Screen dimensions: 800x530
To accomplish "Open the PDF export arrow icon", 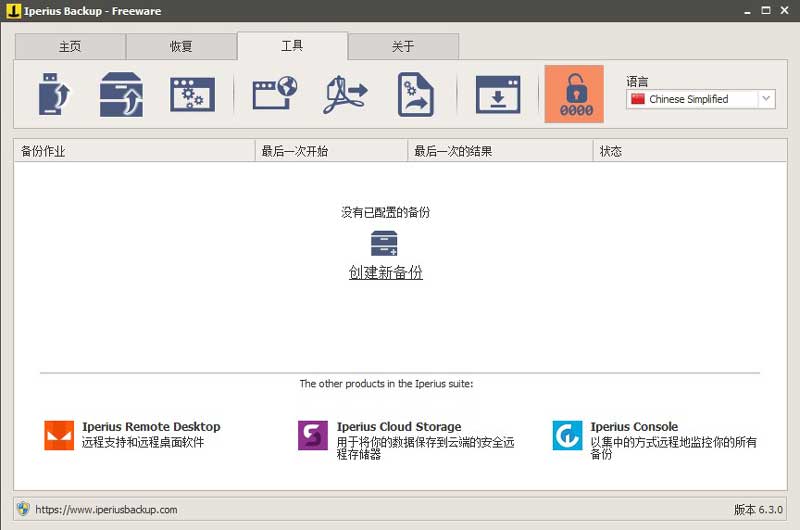I will [x=345, y=94].
